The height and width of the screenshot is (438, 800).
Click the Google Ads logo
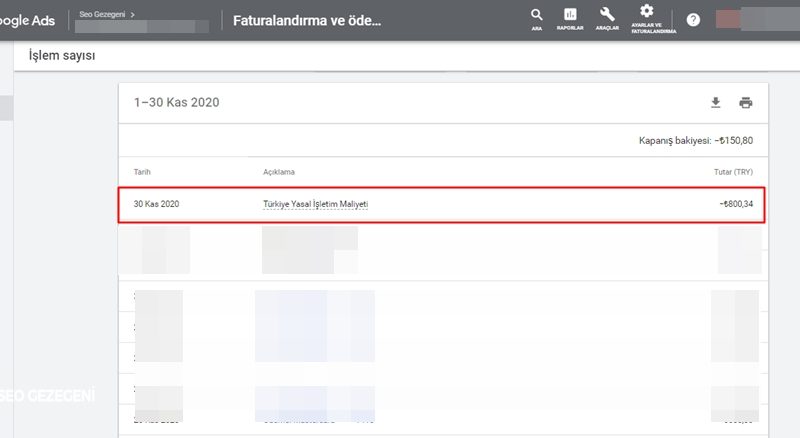pyautogui.click(x=28, y=20)
